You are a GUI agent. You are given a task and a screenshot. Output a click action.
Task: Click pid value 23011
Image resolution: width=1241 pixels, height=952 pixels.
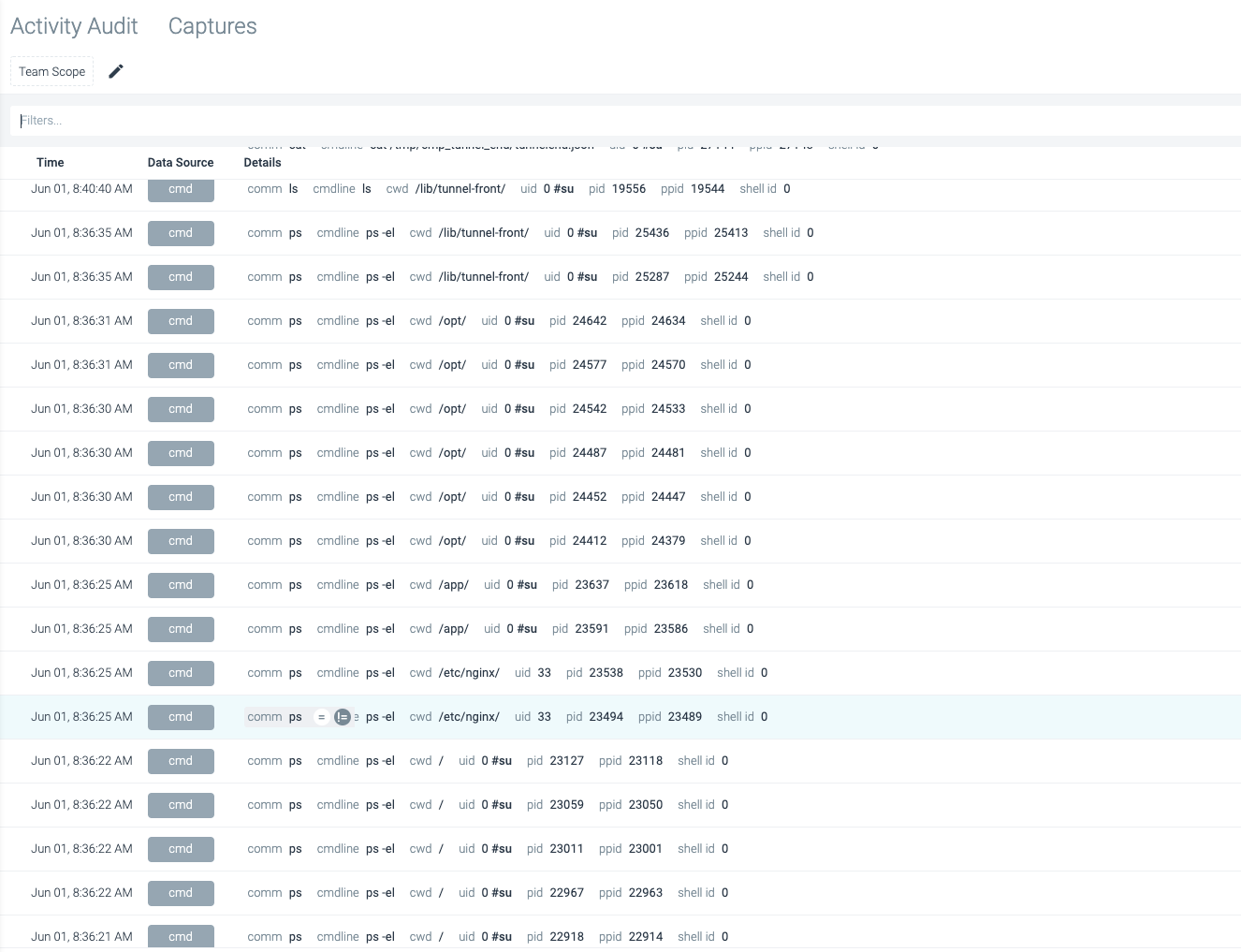[x=567, y=849]
